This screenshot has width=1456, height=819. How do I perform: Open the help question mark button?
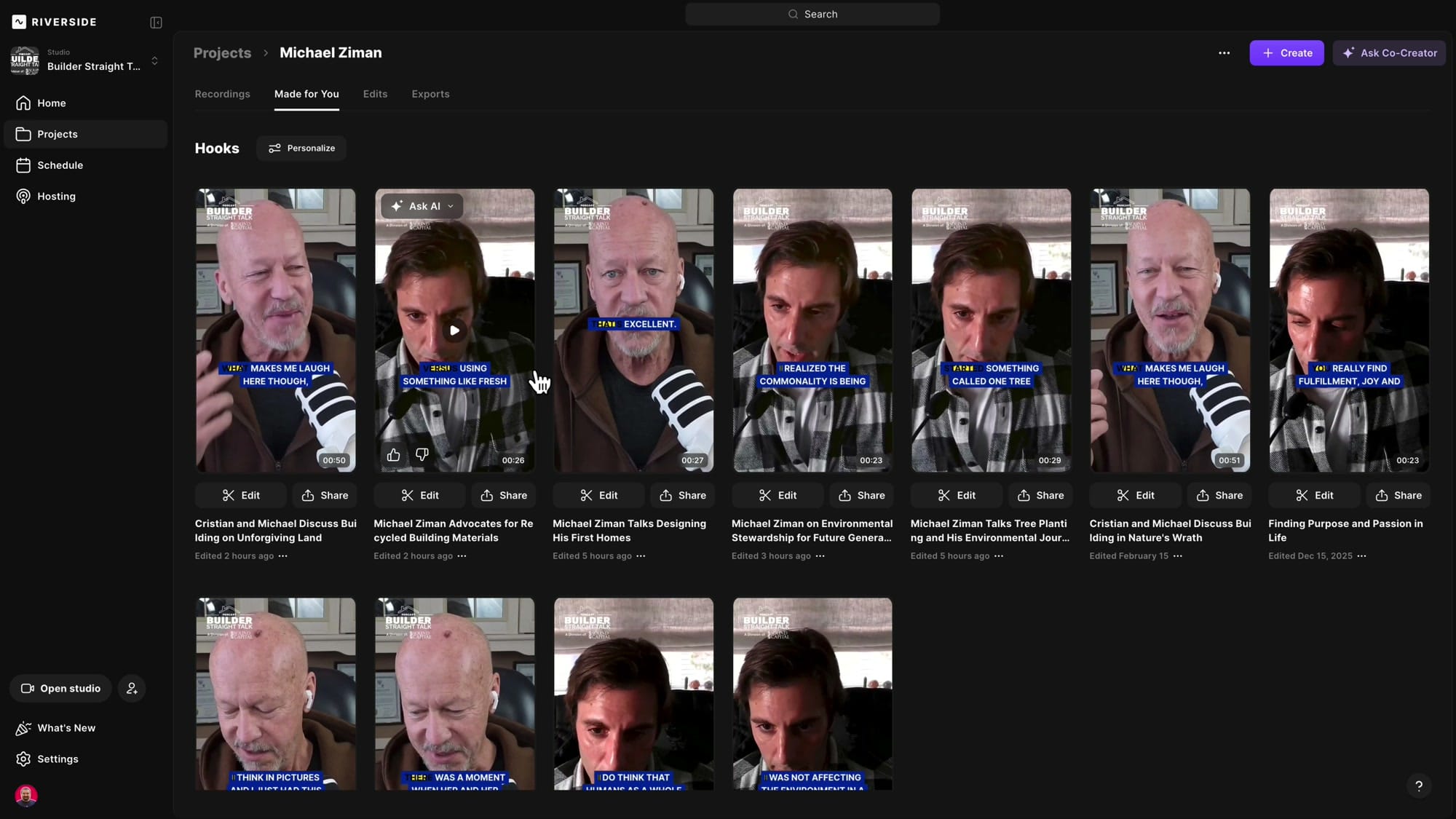[1417, 786]
